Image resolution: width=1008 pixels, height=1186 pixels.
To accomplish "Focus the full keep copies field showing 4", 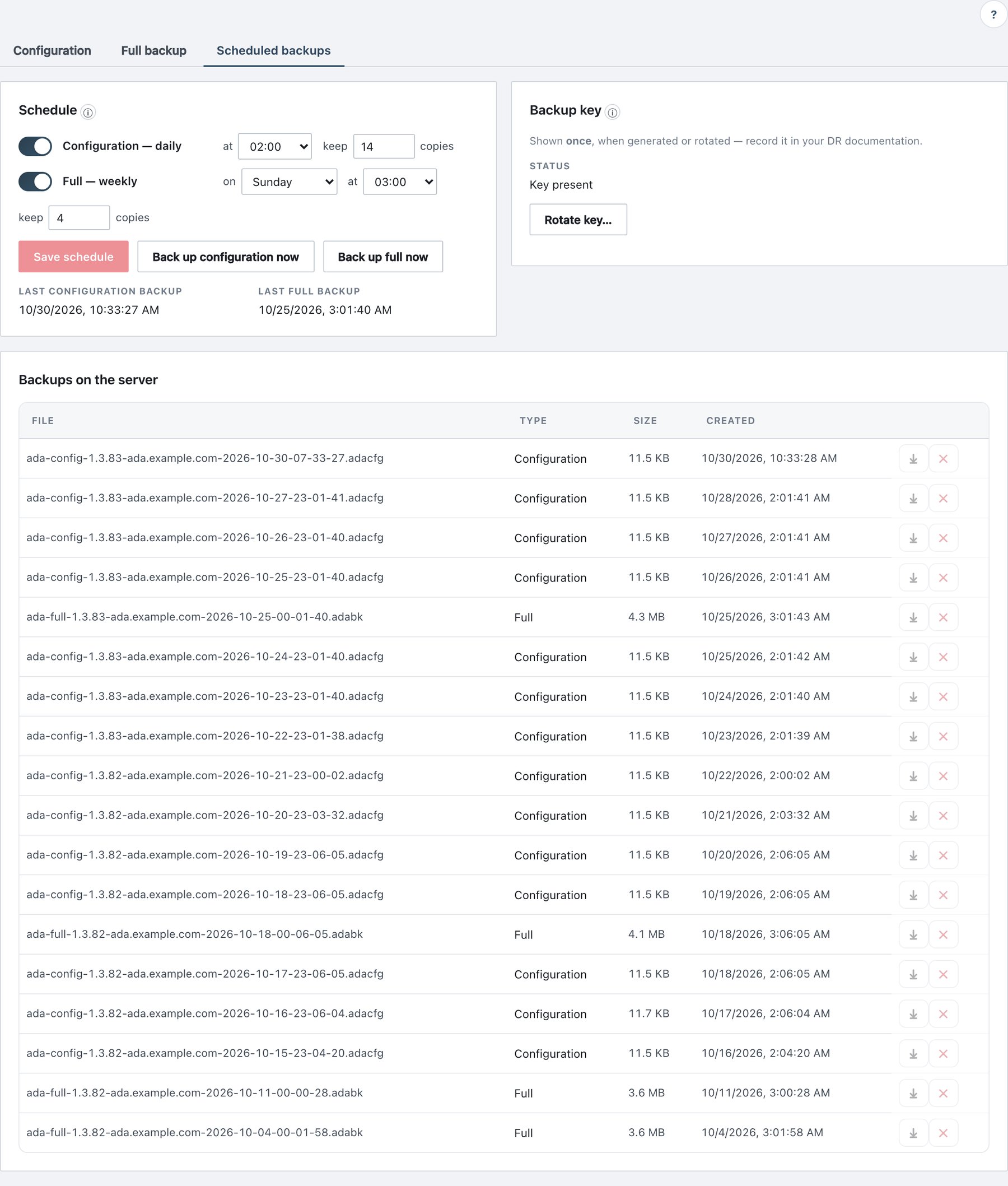I will click(x=79, y=218).
